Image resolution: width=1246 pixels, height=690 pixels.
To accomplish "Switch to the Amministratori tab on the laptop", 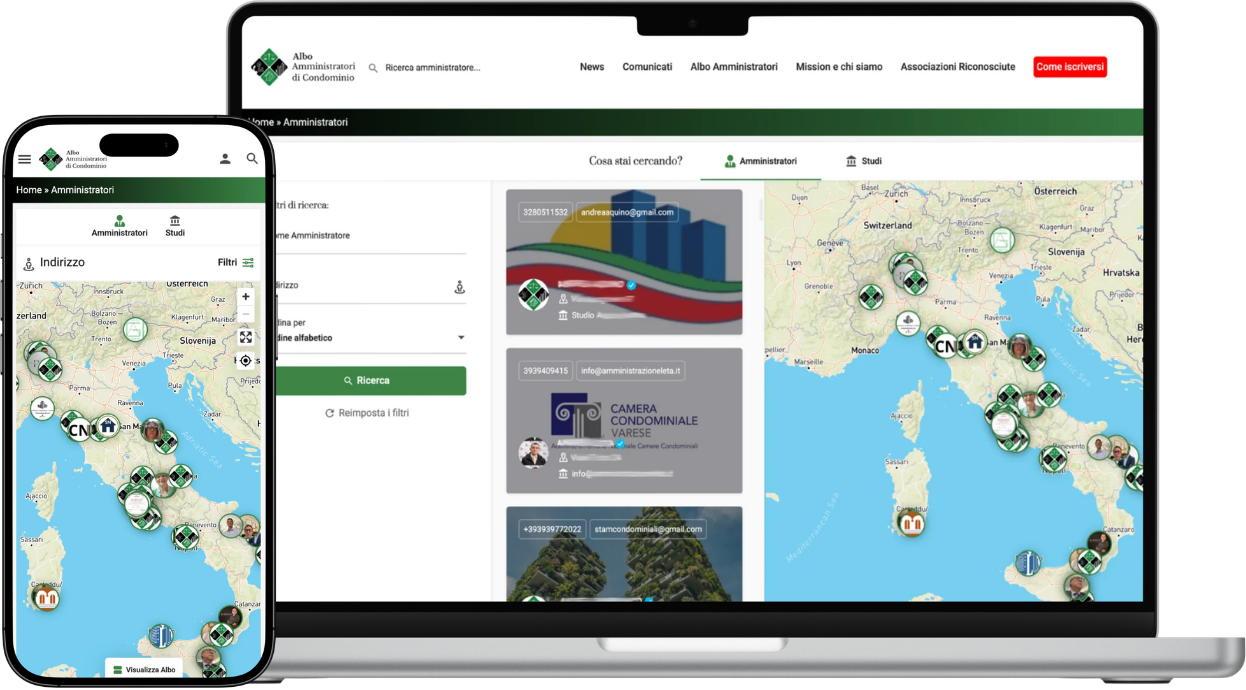I will click(761, 161).
